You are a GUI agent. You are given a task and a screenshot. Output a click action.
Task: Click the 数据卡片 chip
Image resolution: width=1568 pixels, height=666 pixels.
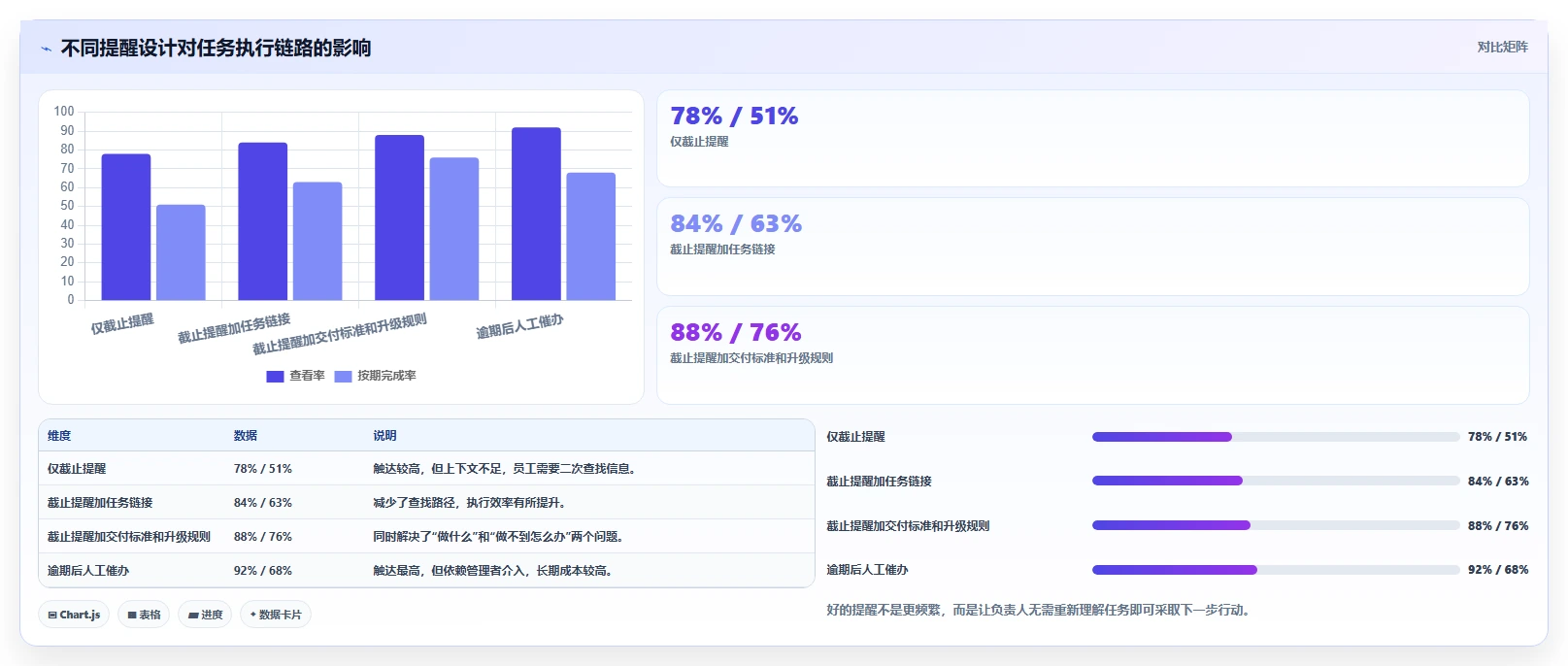[276, 615]
